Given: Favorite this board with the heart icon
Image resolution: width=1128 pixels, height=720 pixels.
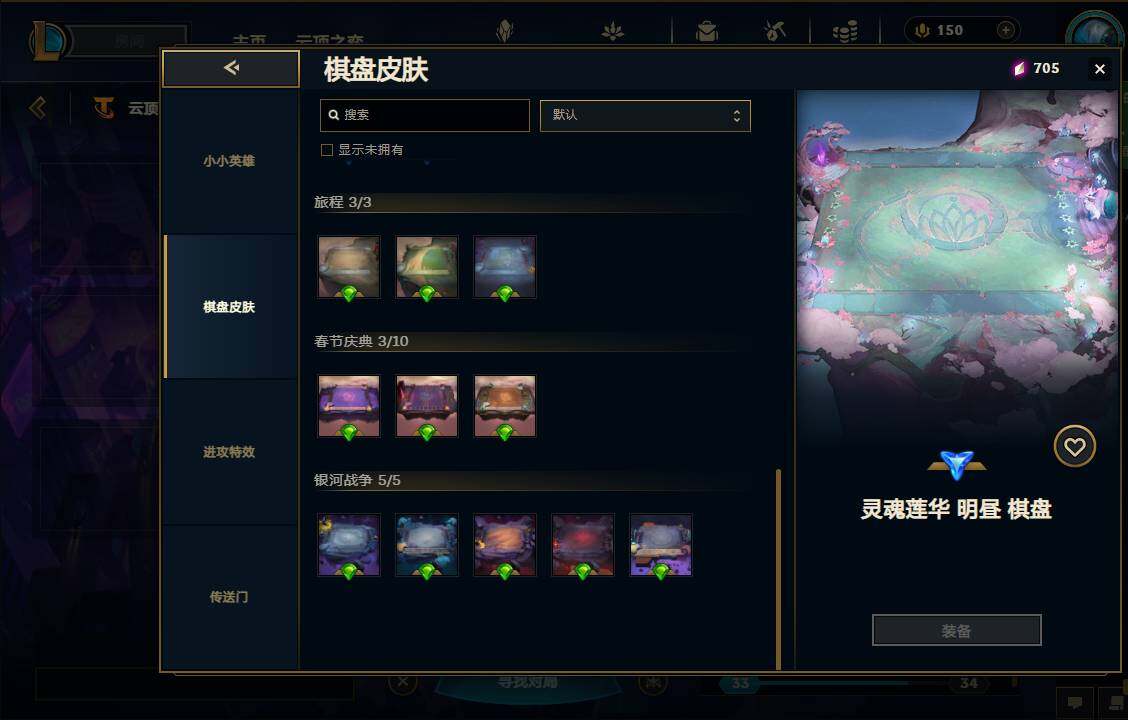Looking at the screenshot, I should tap(1075, 447).
